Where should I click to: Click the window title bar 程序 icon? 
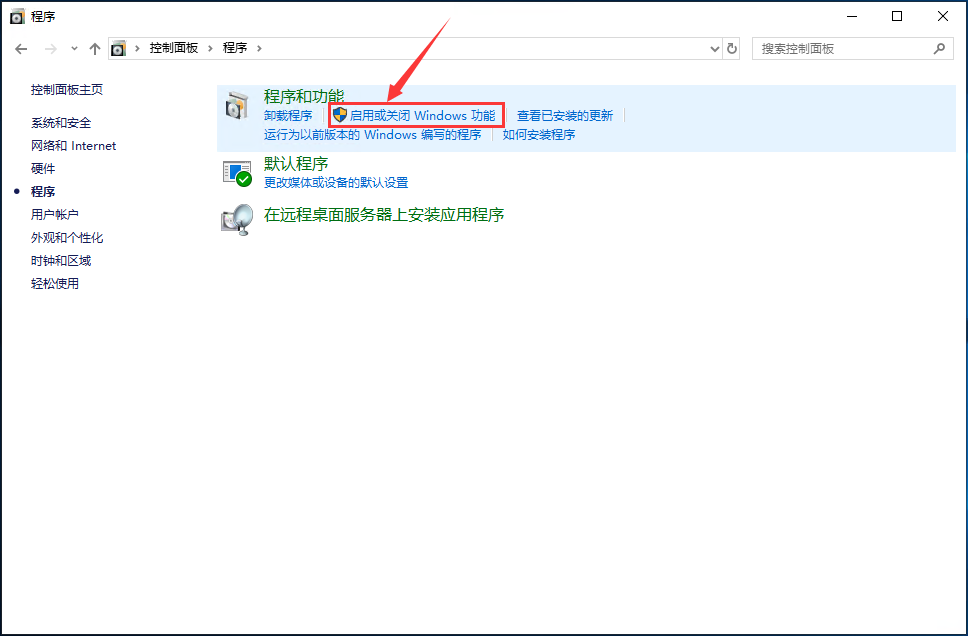pyautogui.click(x=17, y=17)
